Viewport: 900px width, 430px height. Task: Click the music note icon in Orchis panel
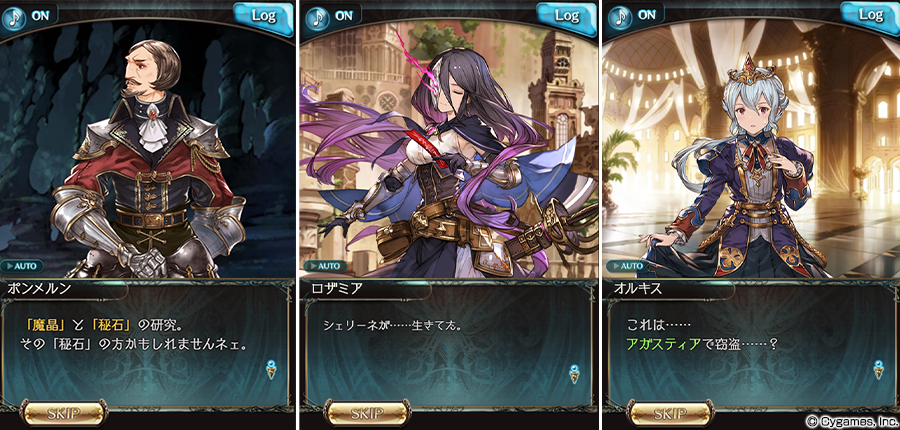tap(620, 18)
